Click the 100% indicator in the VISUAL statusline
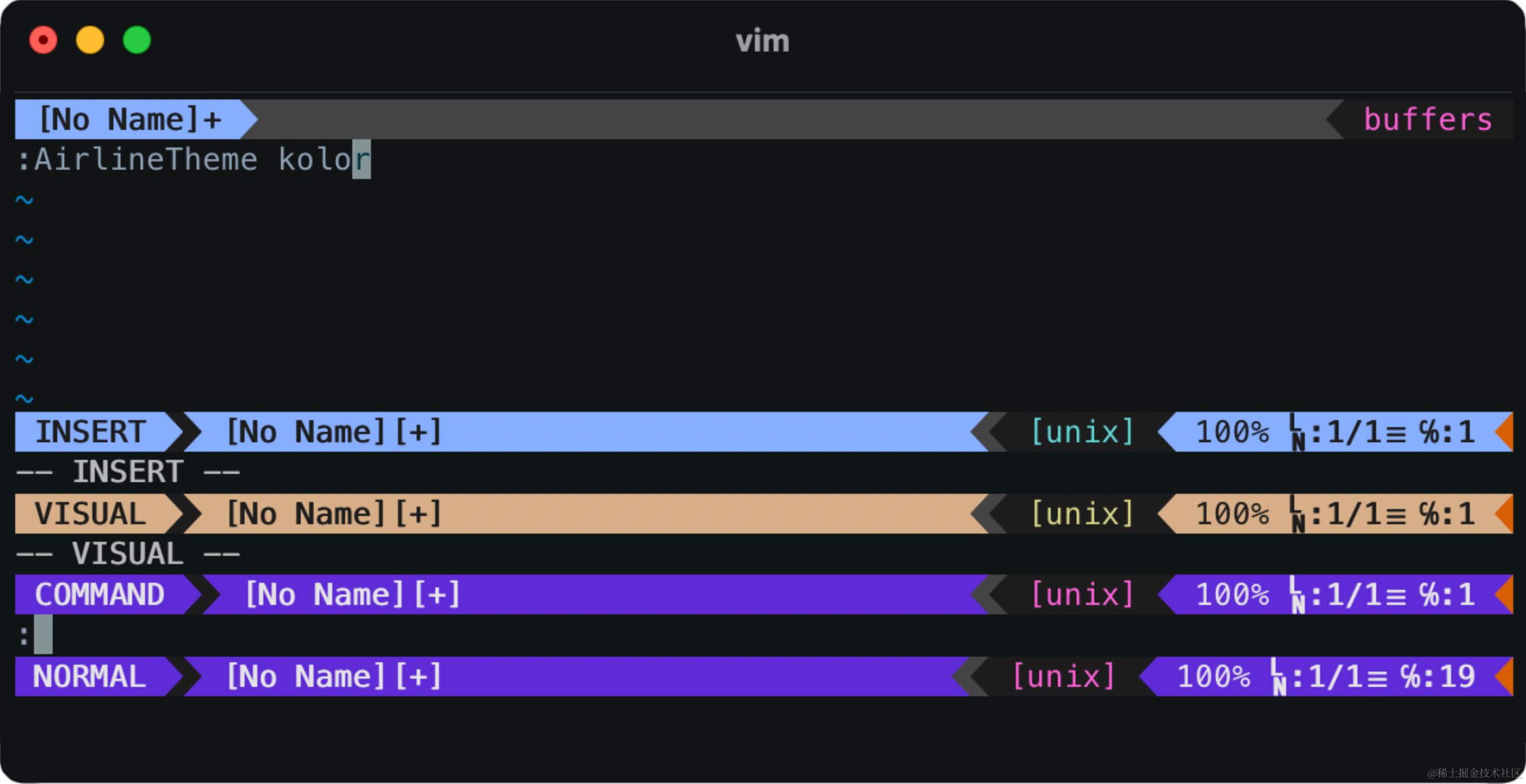The image size is (1526, 784). [x=1232, y=513]
